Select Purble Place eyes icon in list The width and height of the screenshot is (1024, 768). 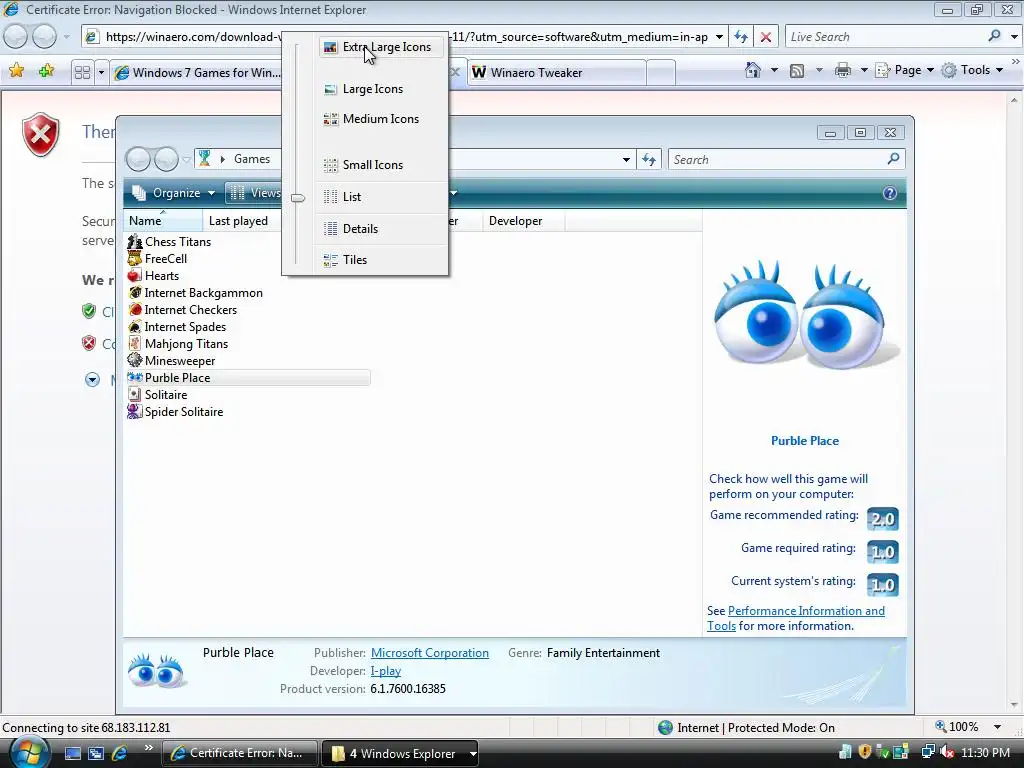click(x=135, y=377)
